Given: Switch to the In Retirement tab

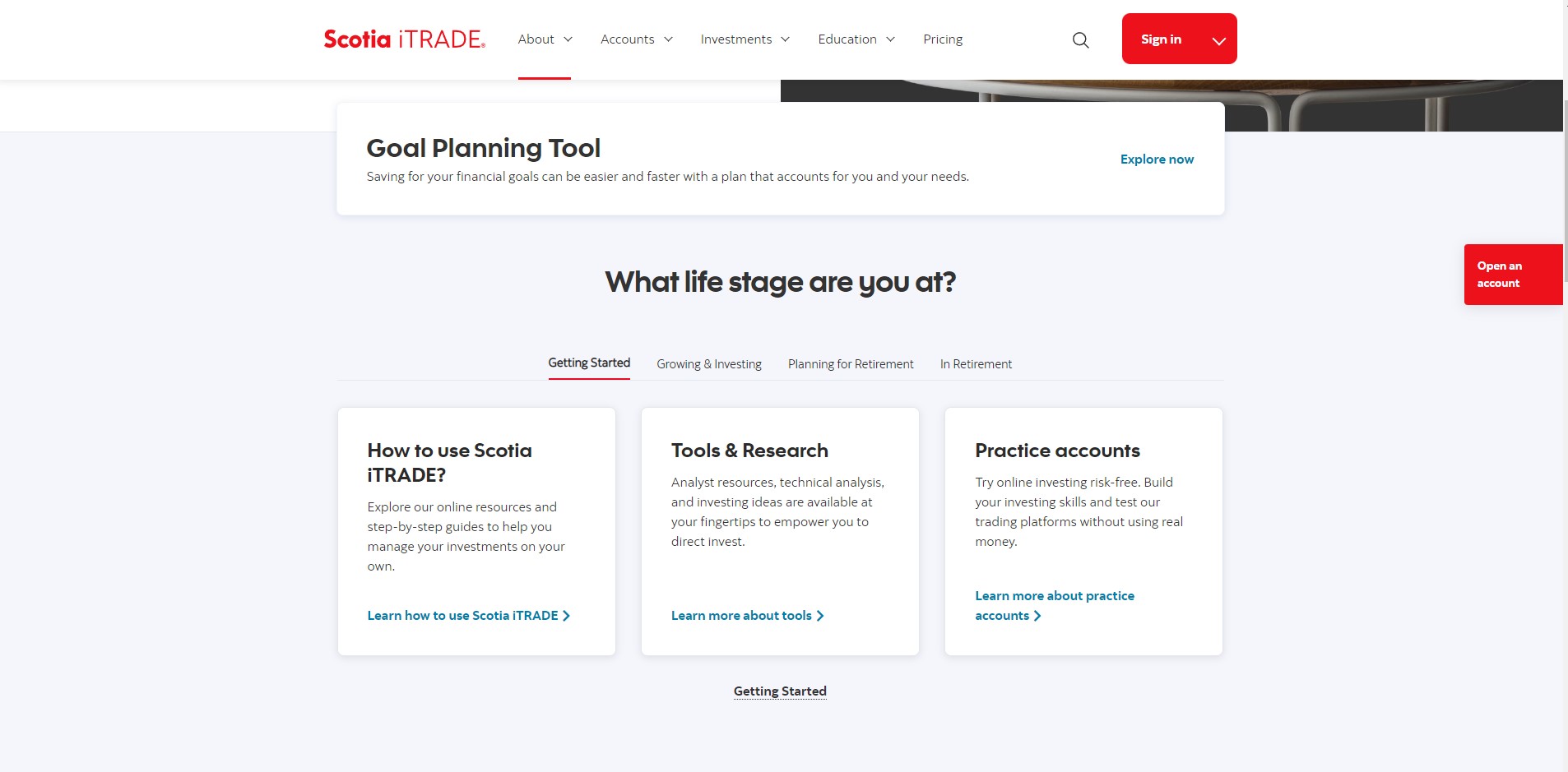Looking at the screenshot, I should tap(976, 364).
